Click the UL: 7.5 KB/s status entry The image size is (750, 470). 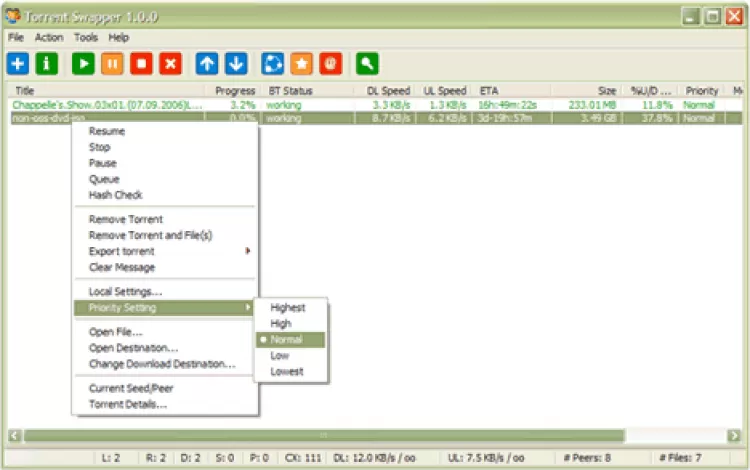pyautogui.click(x=486, y=458)
